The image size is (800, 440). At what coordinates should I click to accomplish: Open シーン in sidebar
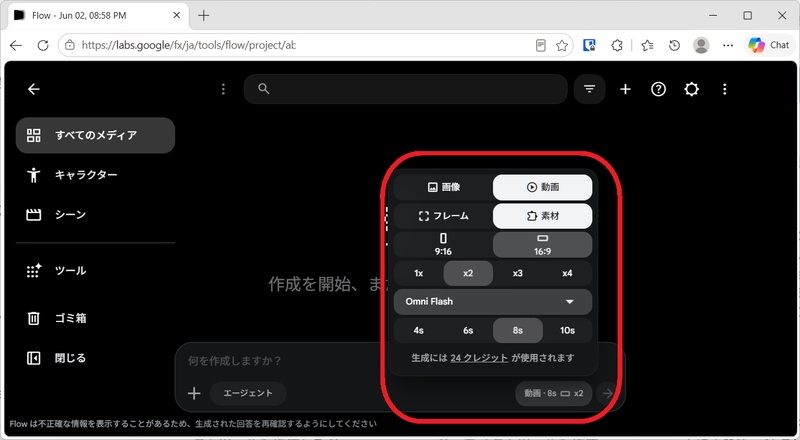(95, 215)
